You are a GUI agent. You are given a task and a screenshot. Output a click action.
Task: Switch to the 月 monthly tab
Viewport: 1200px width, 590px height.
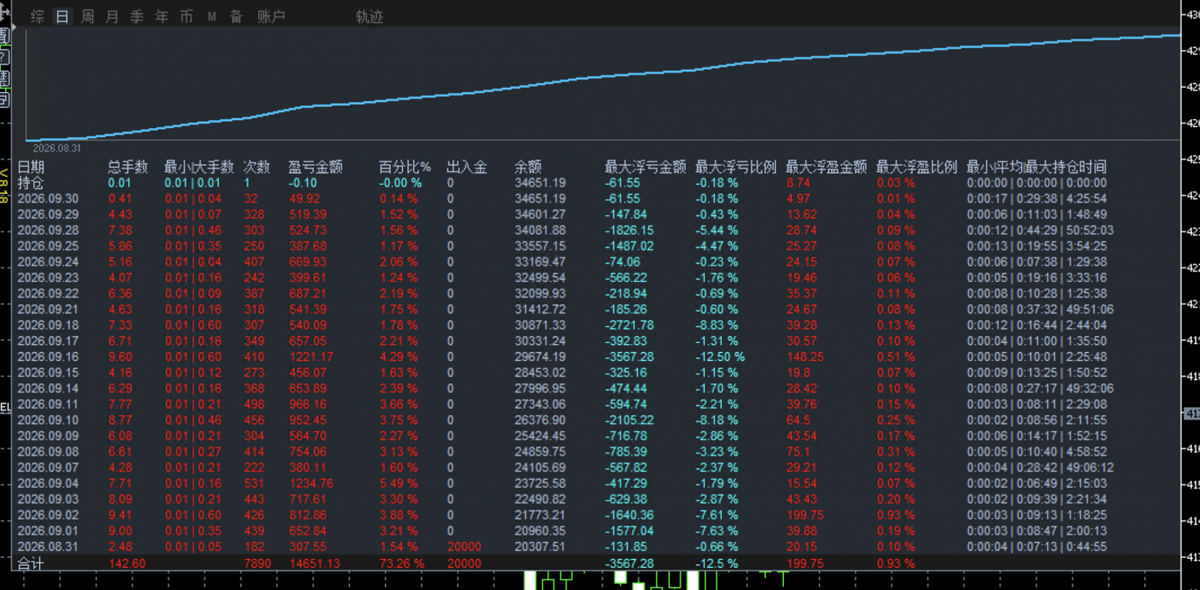coord(112,17)
